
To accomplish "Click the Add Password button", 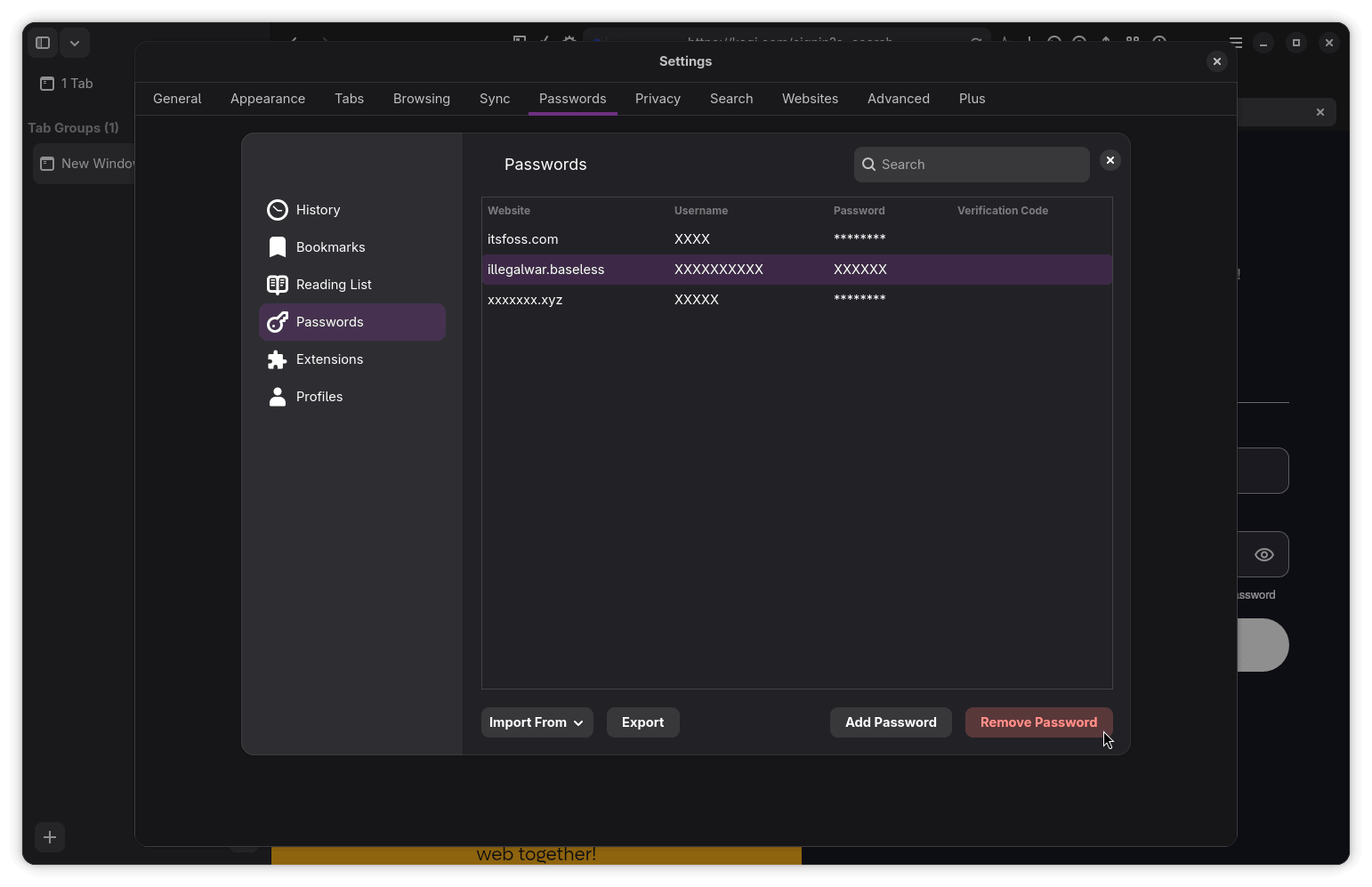I will (x=891, y=722).
